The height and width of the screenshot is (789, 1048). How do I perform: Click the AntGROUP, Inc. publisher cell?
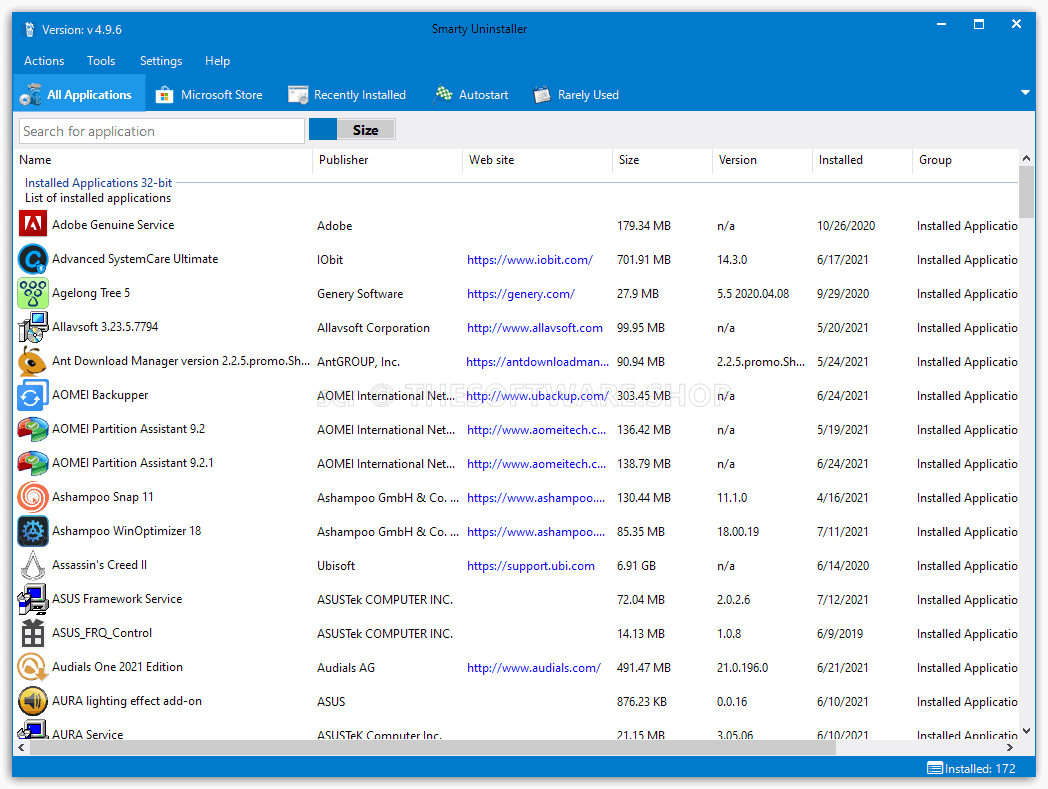click(x=358, y=362)
